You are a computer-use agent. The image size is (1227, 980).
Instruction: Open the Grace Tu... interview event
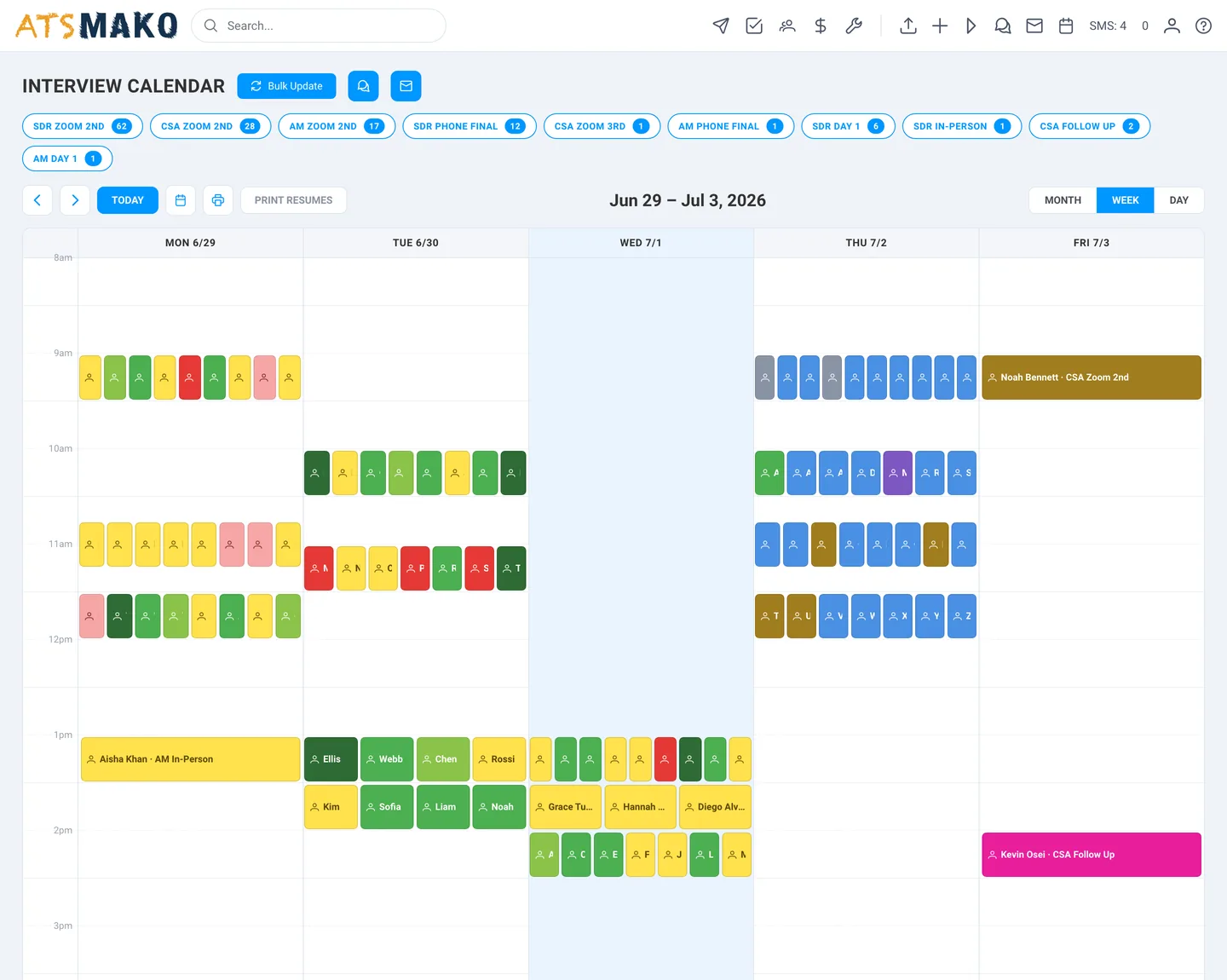click(566, 807)
